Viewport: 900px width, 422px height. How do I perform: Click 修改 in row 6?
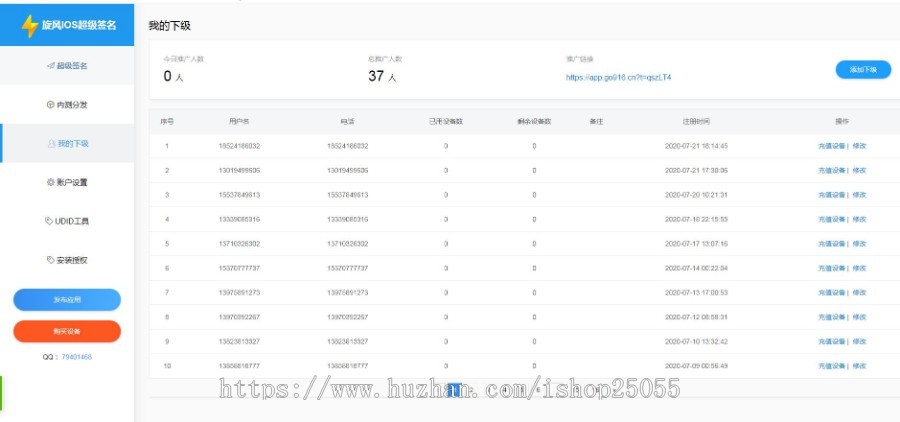point(859,268)
